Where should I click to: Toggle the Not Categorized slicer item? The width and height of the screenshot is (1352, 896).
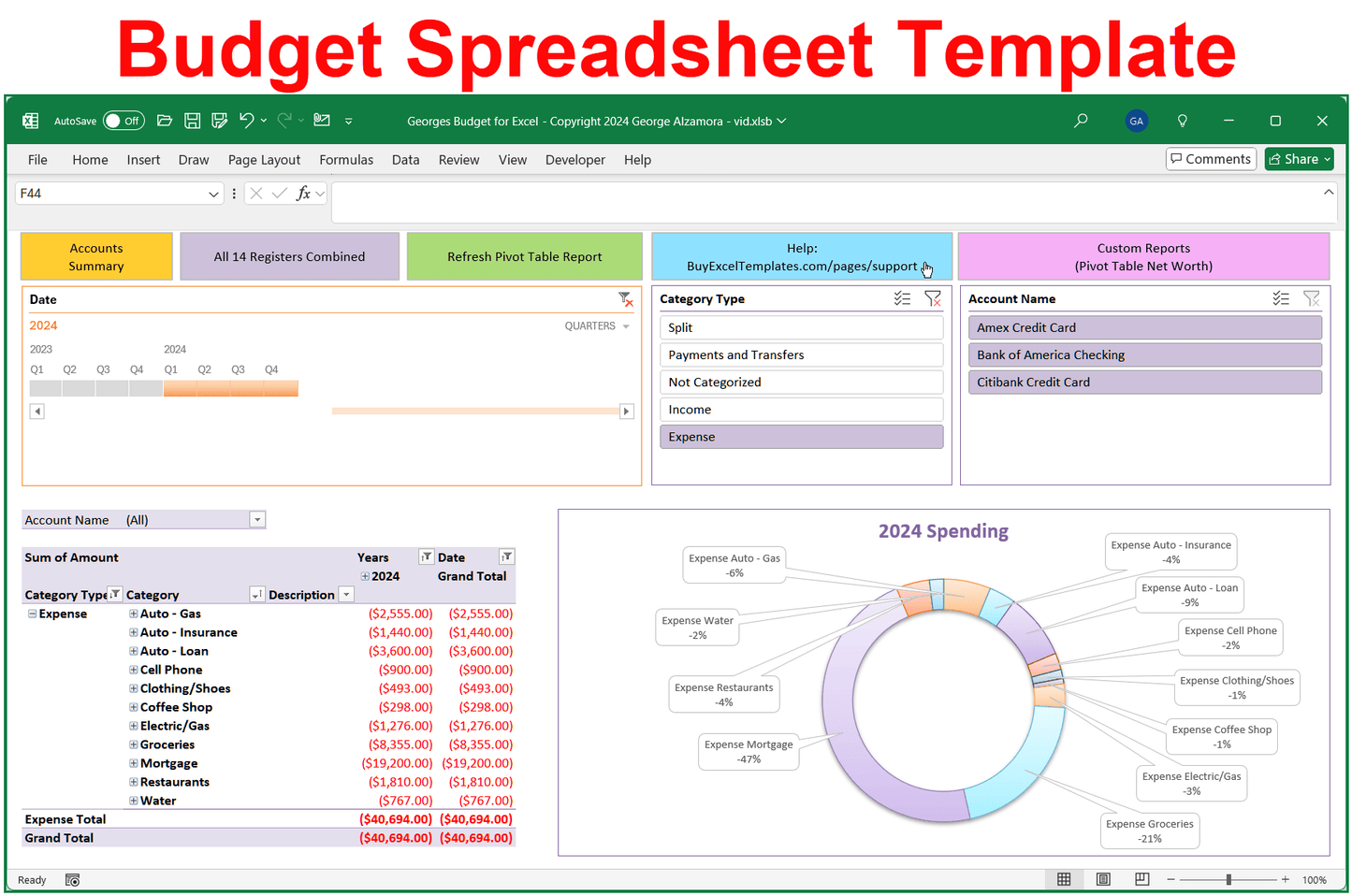point(802,382)
